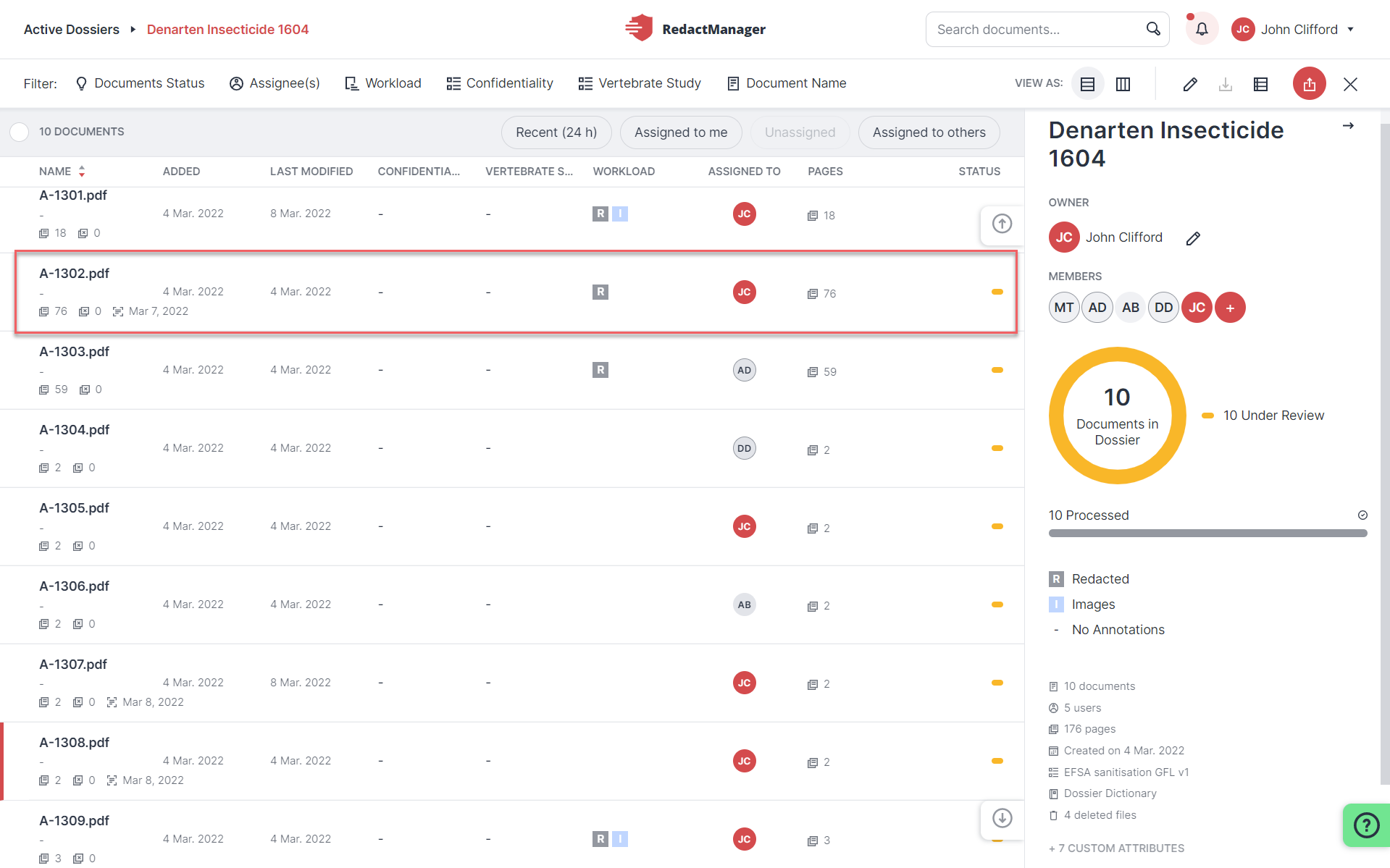Click the AB member avatar in Members
Image resolution: width=1390 pixels, height=868 pixels.
1131,308
